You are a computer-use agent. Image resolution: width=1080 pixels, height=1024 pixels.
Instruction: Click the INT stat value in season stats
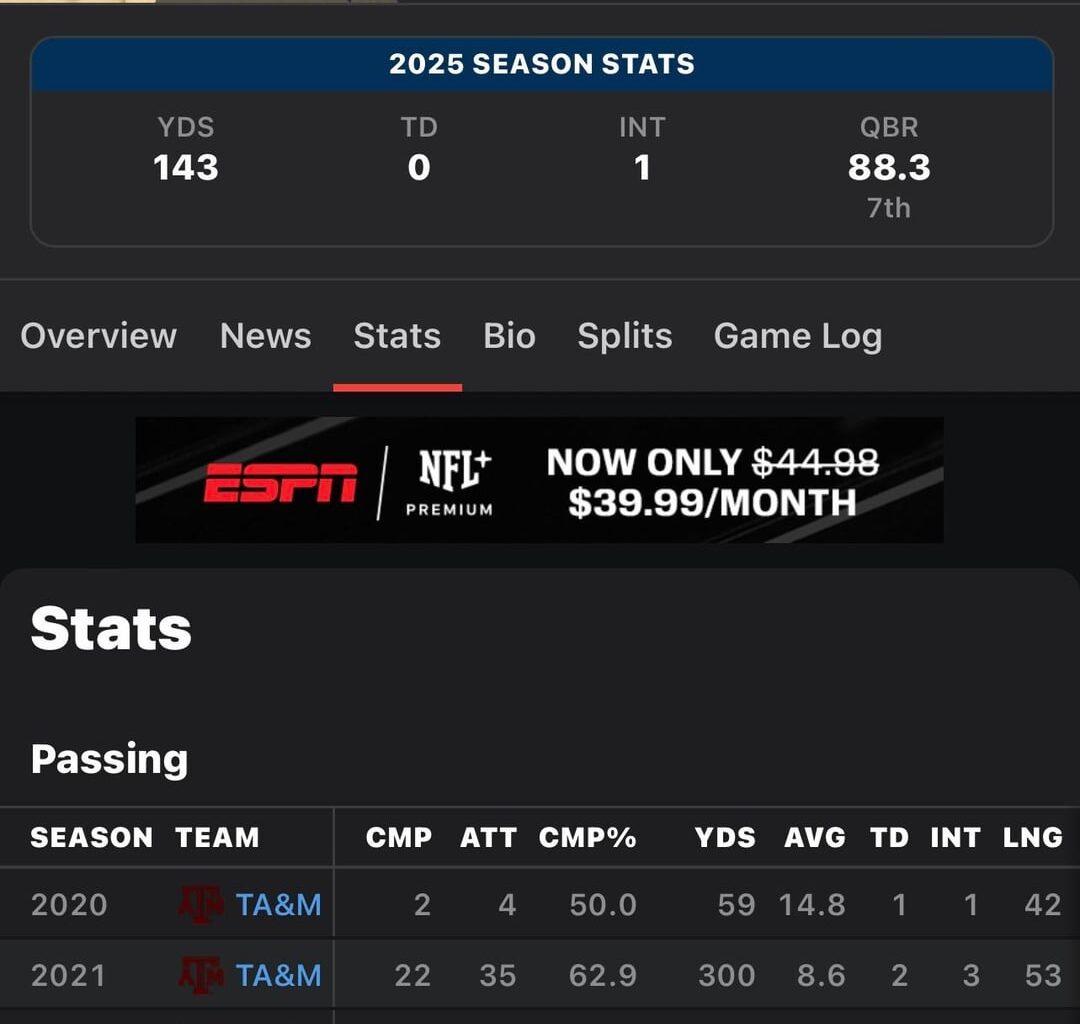click(x=642, y=167)
